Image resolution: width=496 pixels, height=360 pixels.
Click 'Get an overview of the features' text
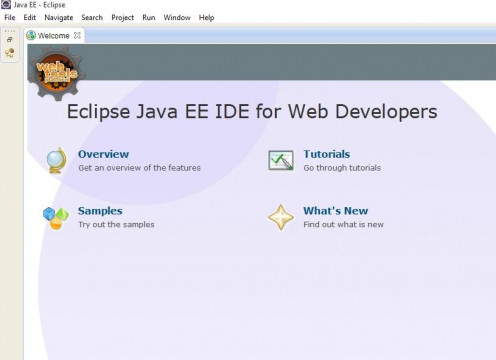click(x=139, y=168)
